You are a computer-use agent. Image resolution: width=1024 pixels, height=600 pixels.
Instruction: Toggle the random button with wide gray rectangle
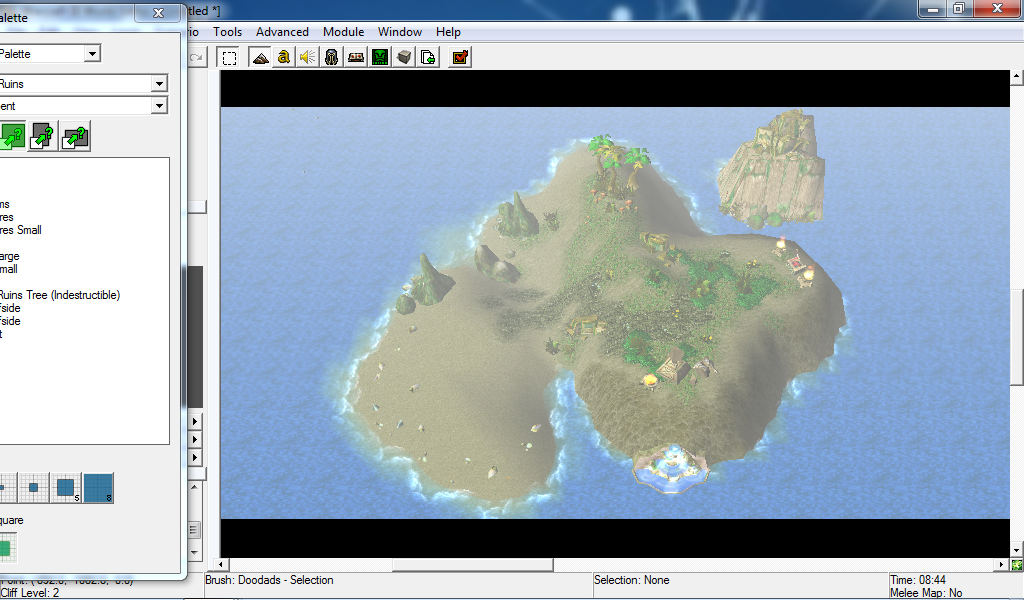click(75, 136)
